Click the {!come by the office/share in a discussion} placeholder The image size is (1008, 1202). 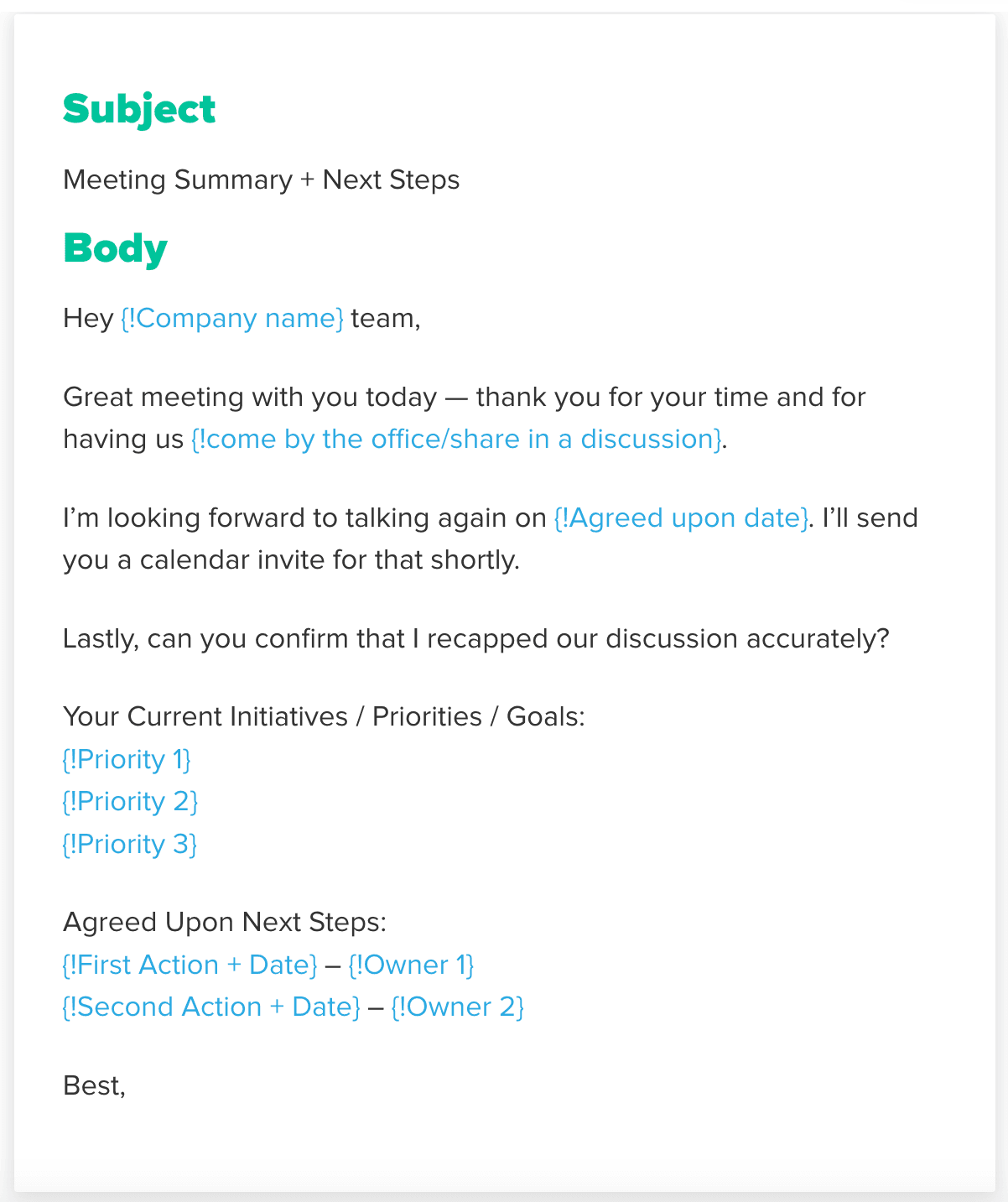pos(455,440)
